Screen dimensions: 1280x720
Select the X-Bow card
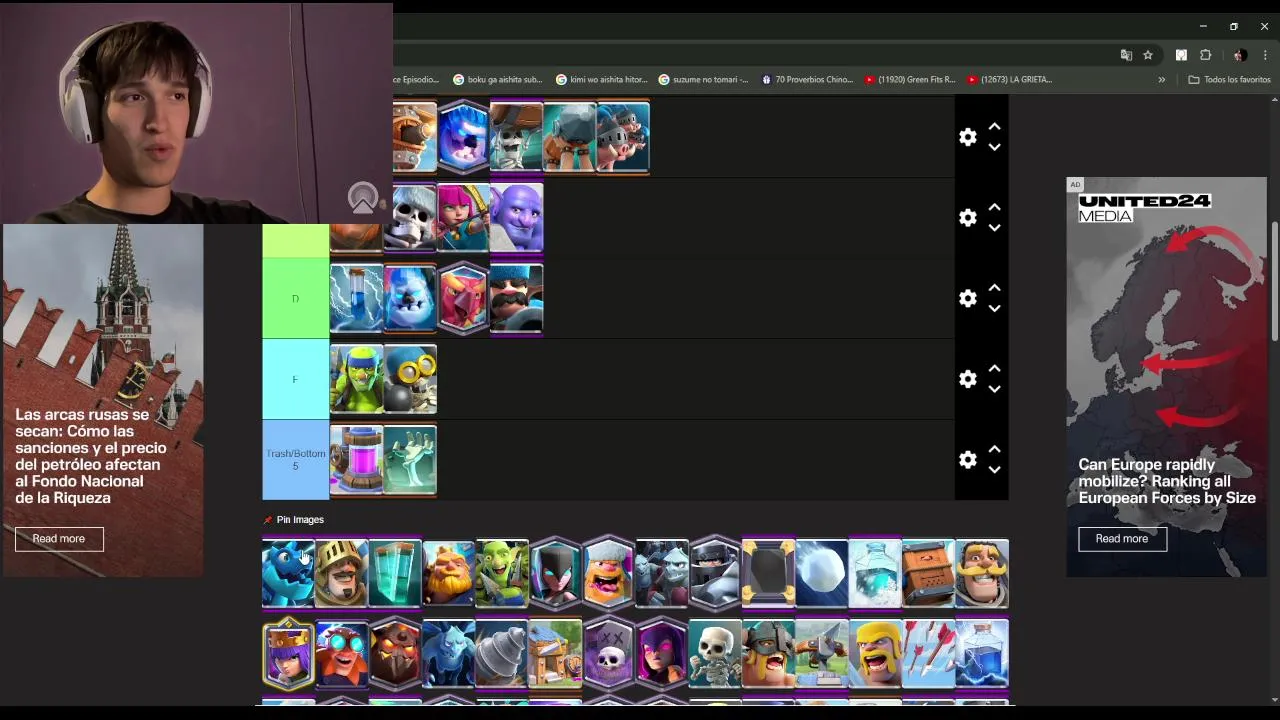click(822, 653)
